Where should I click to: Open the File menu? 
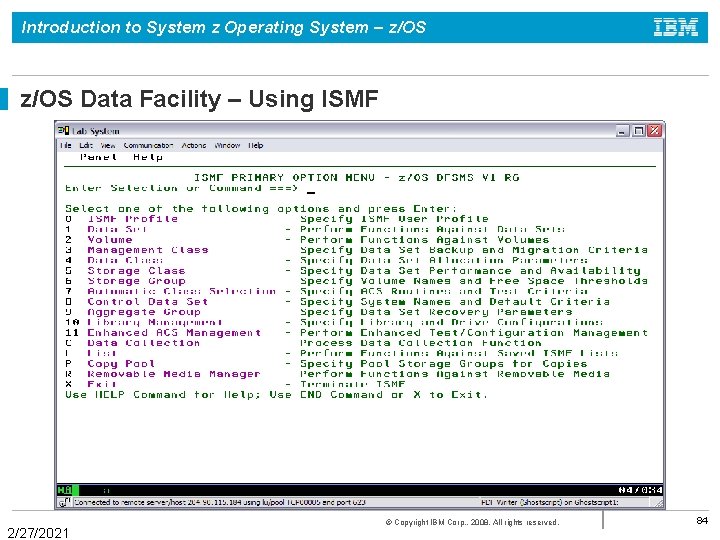[66, 145]
